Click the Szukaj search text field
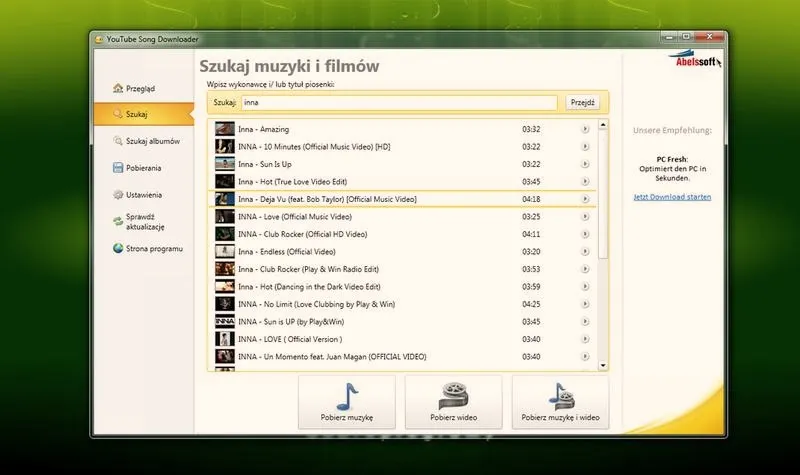The width and height of the screenshot is (800, 475). [x=399, y=103]
